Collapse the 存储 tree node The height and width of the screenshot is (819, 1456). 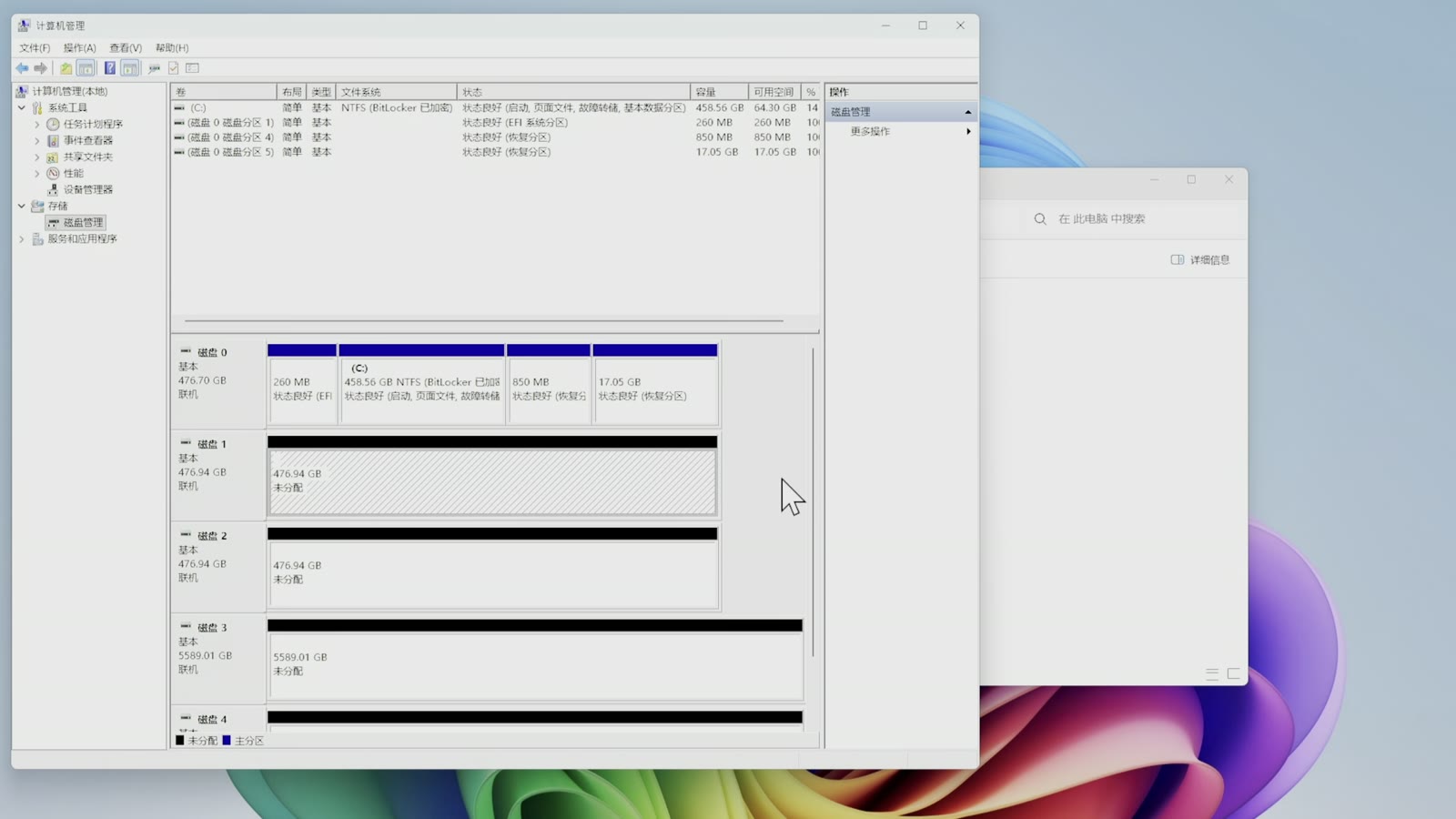pos(22,206)
